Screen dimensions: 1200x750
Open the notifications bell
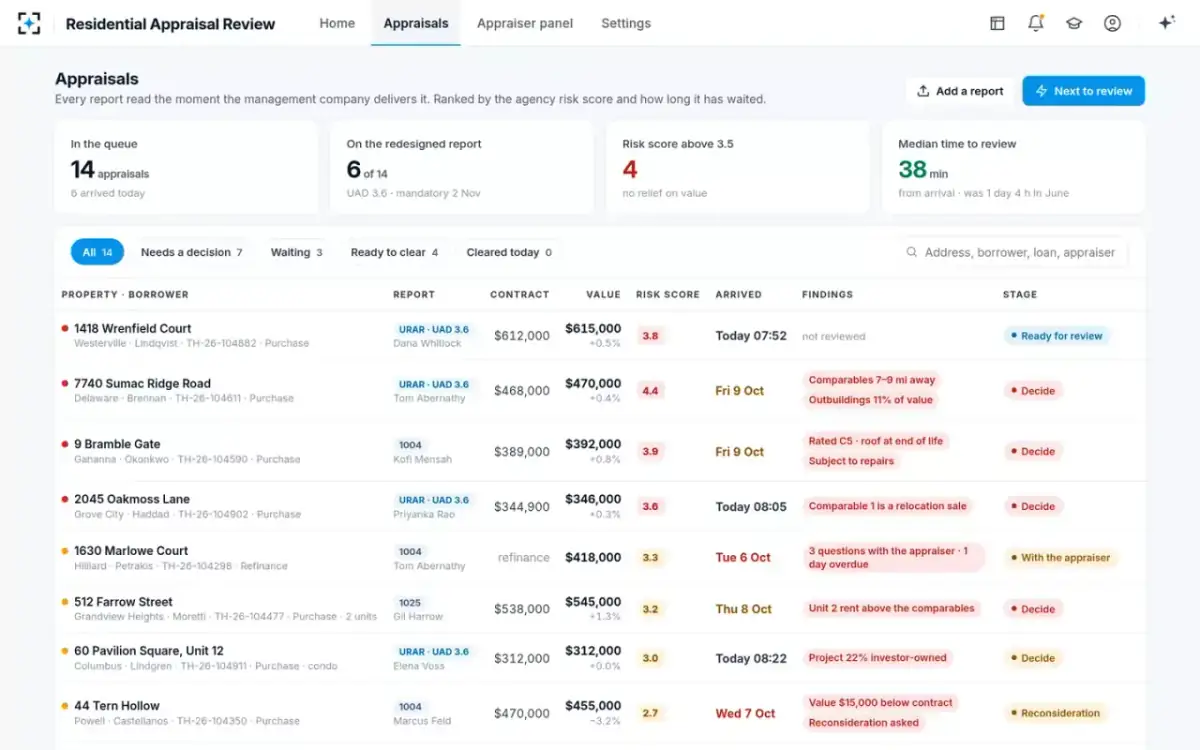coord(1036,23)
